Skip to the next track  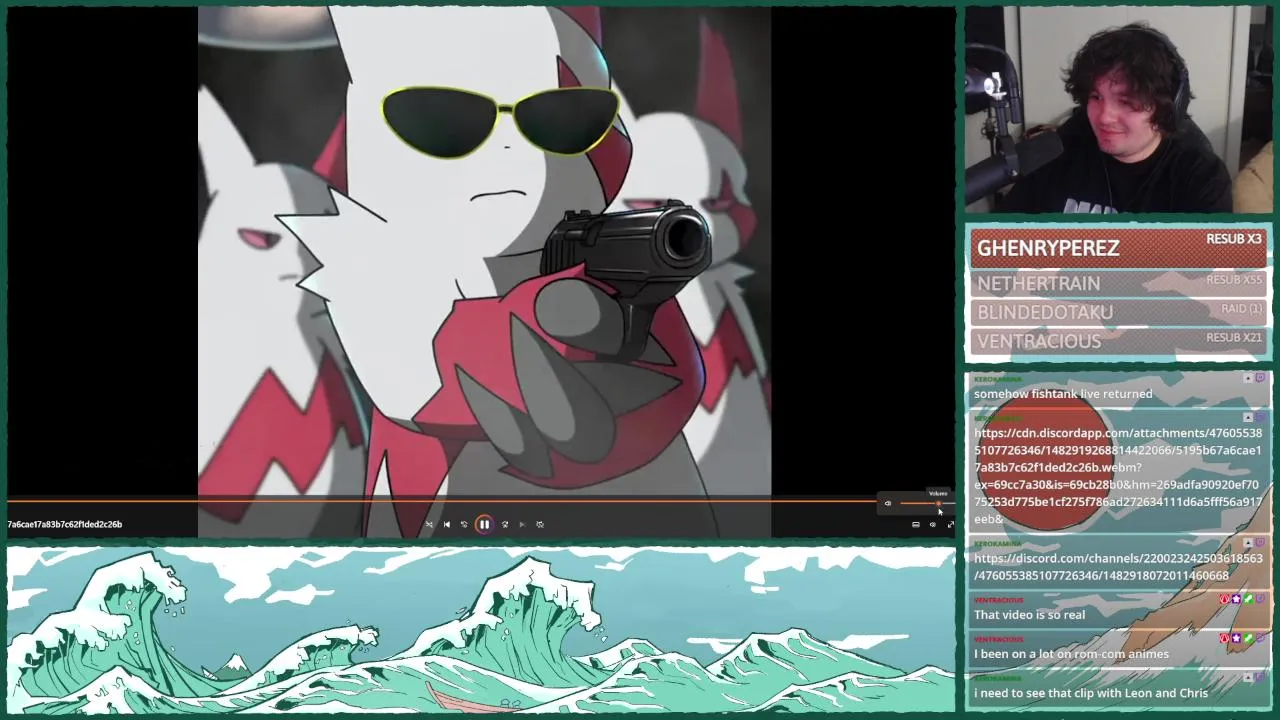tap(522, 524)
